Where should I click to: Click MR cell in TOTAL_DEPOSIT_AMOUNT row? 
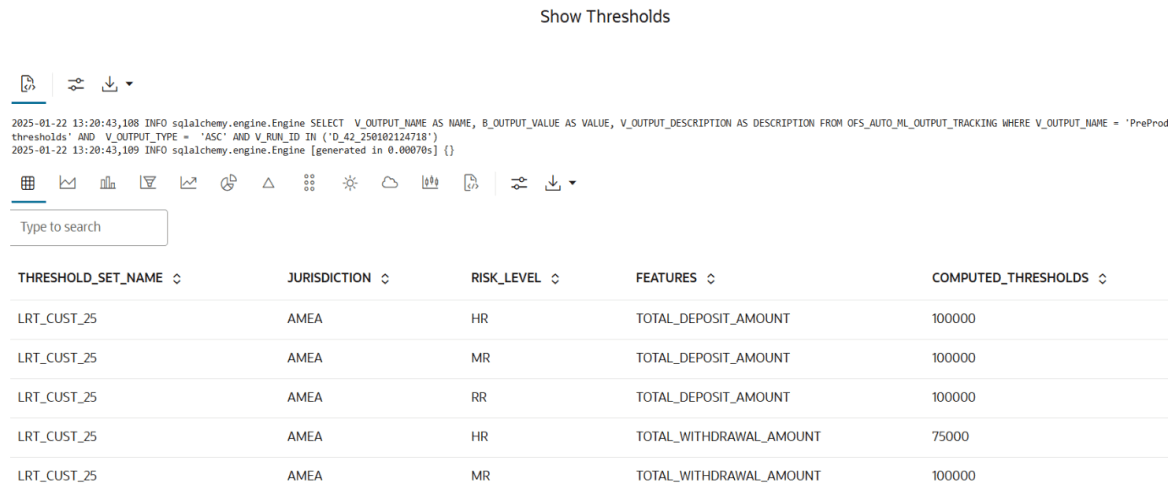pyautogui.click(x=481, y=358)
